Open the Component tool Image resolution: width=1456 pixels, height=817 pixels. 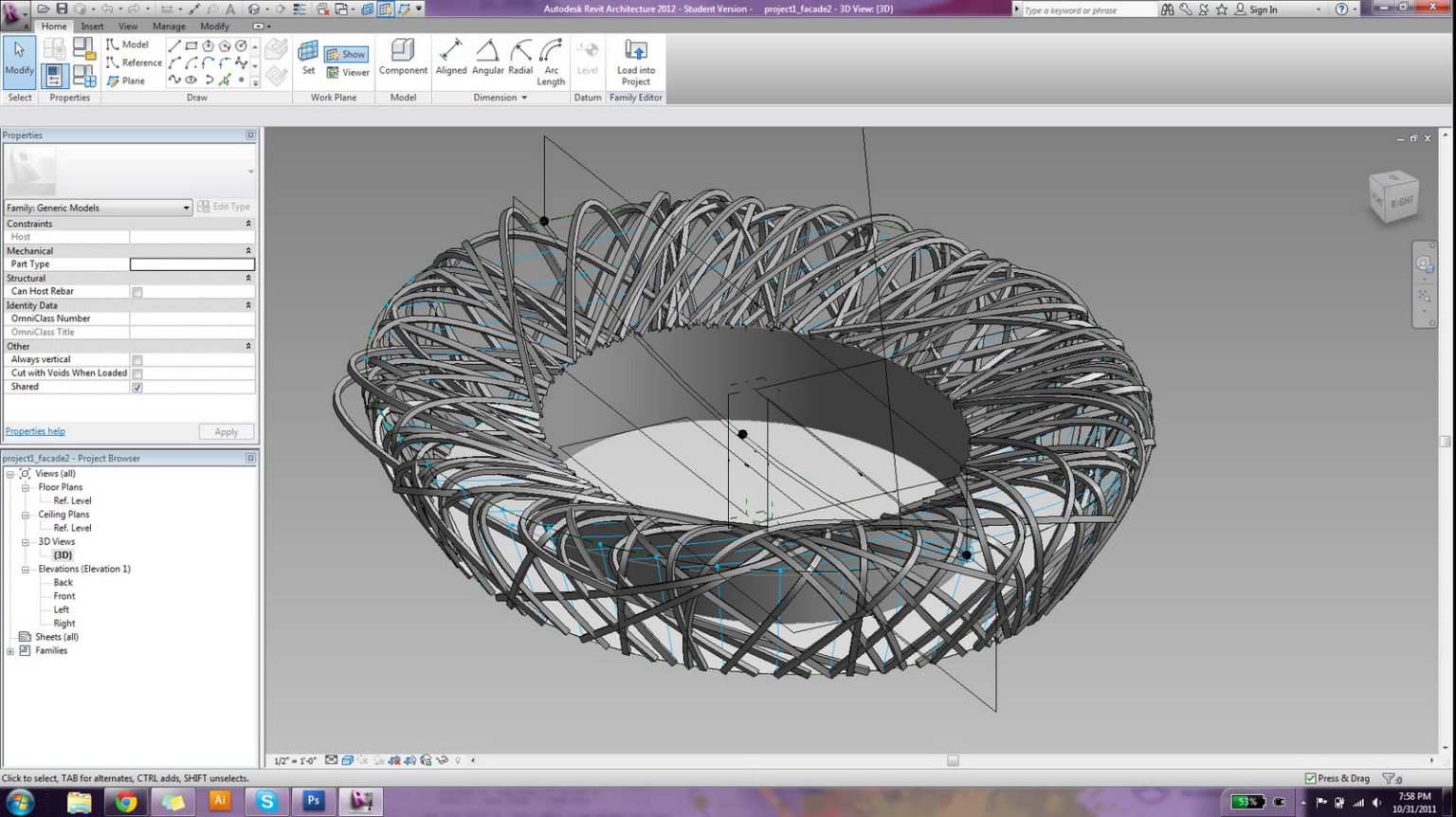pyautogui.click(x=403, y=57)
